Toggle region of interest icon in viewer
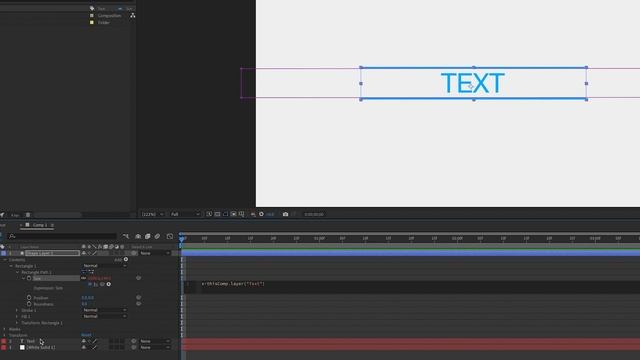The width and height of the screenshot is (640, 360). [233, 214]
